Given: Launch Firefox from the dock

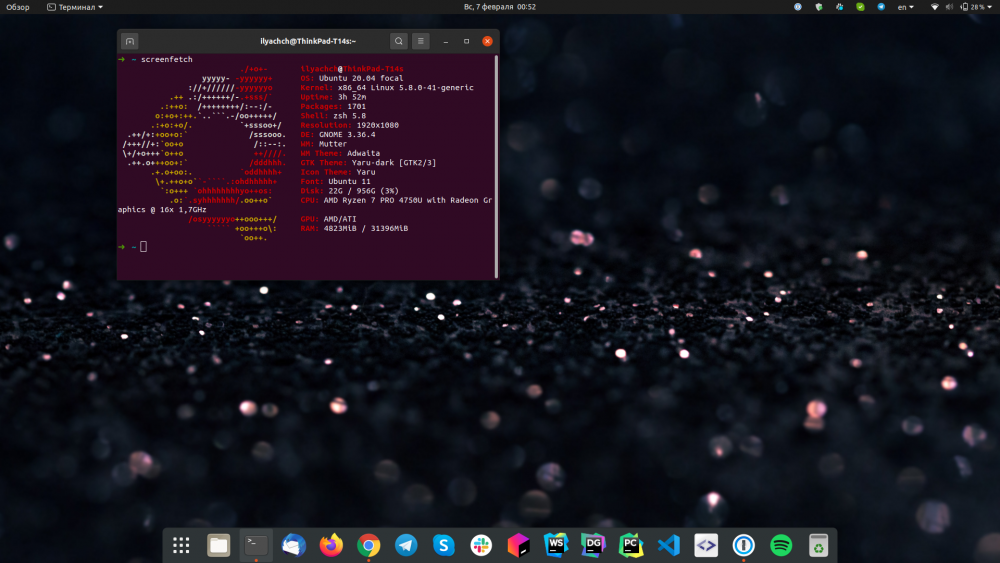Looking at the screenshot, I should click(331, 545).
